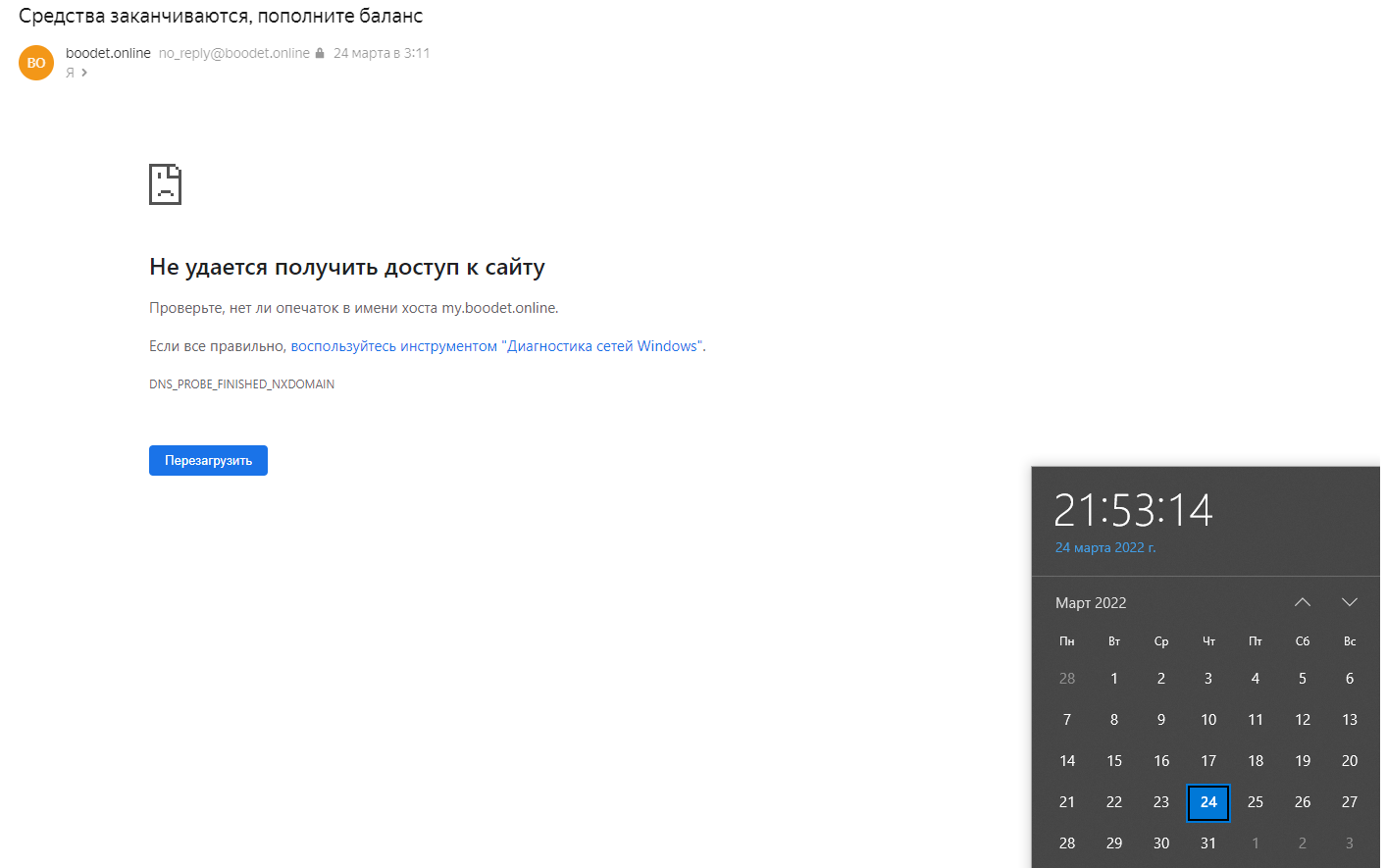Click the clock showing 21:53:14
Viewport: 1386px width, 868px height.
pos(1134,511)
